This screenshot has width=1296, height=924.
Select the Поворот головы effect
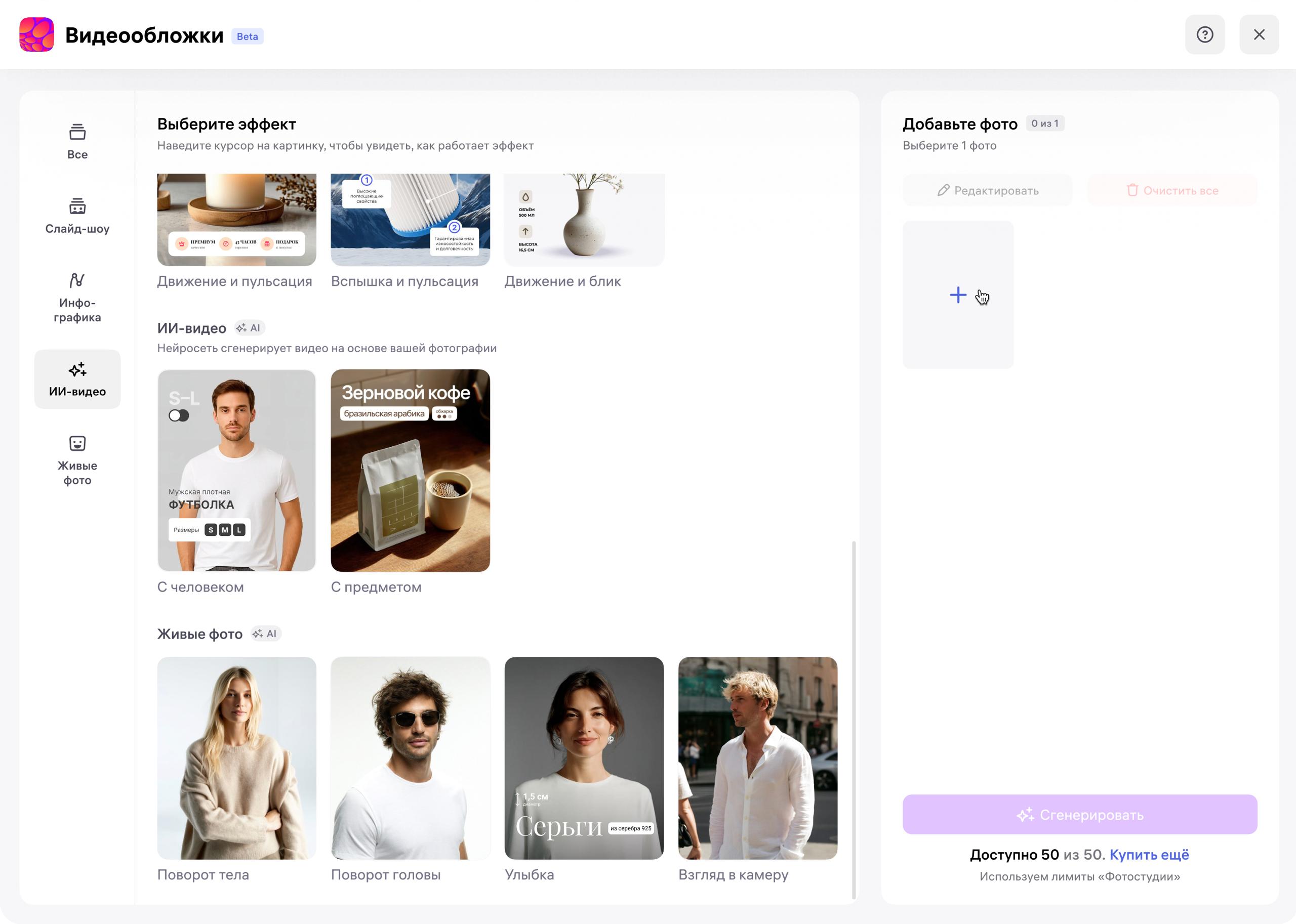pos(410,758)
